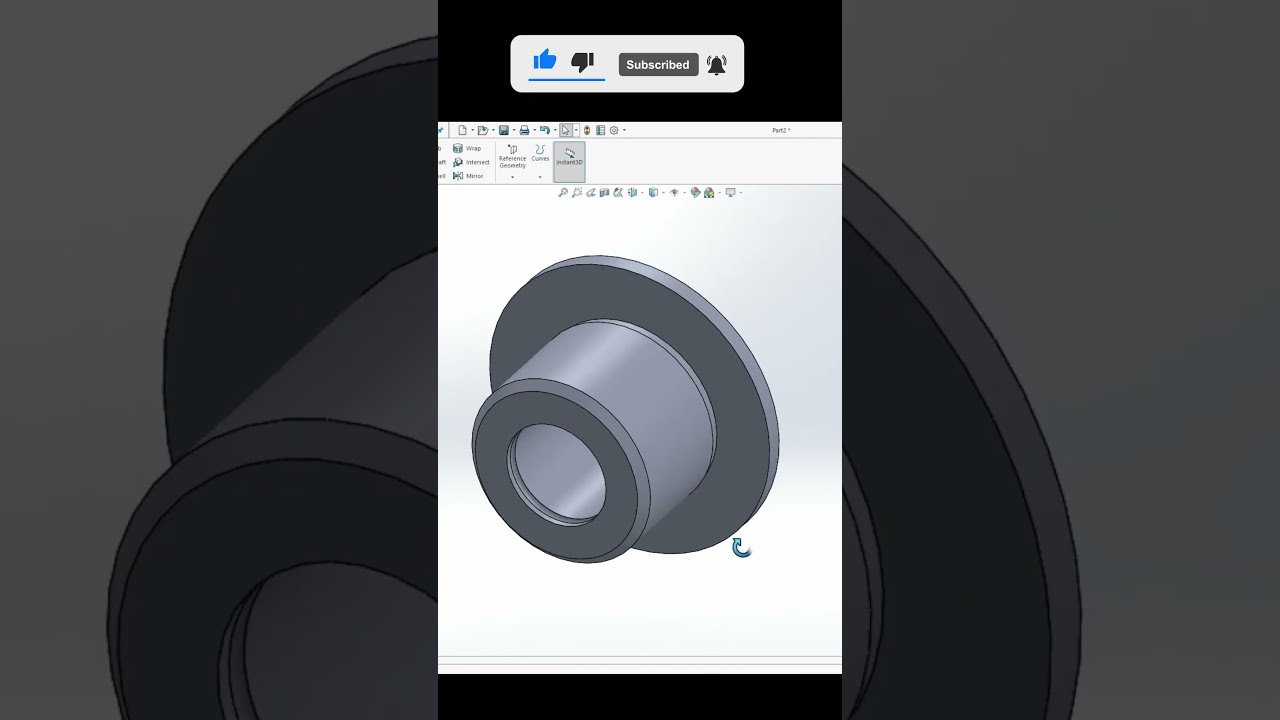Open Reference Geometry tool
Image resolution: width=1280 pixels, height=720 pixels.
[512, 158]
